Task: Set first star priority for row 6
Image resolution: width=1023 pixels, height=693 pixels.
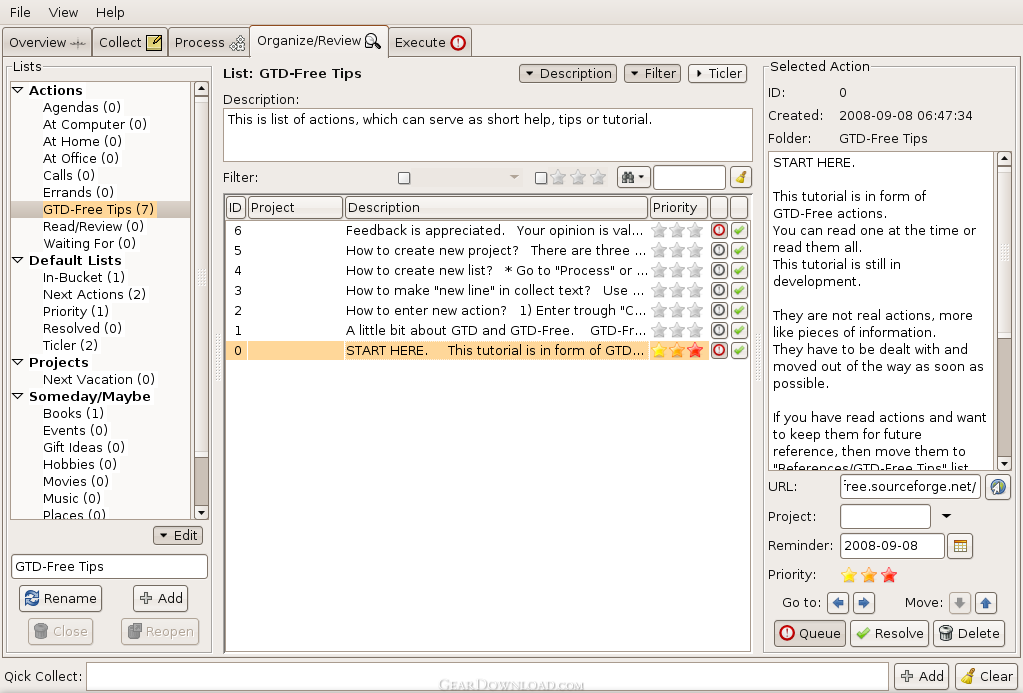Action: (659, 230)
